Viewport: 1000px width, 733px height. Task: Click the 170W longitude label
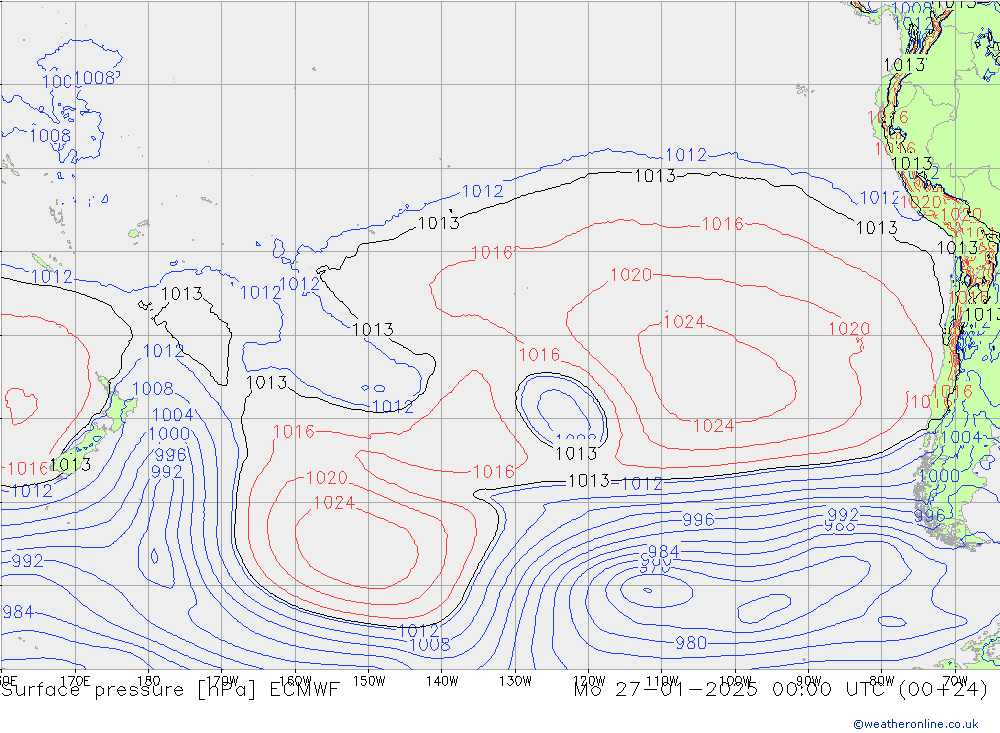pos(222,681)
